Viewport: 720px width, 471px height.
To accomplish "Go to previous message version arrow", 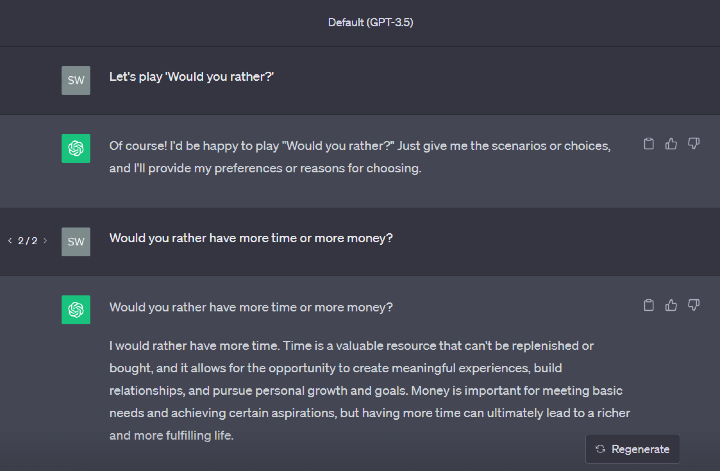I will 10,241.
